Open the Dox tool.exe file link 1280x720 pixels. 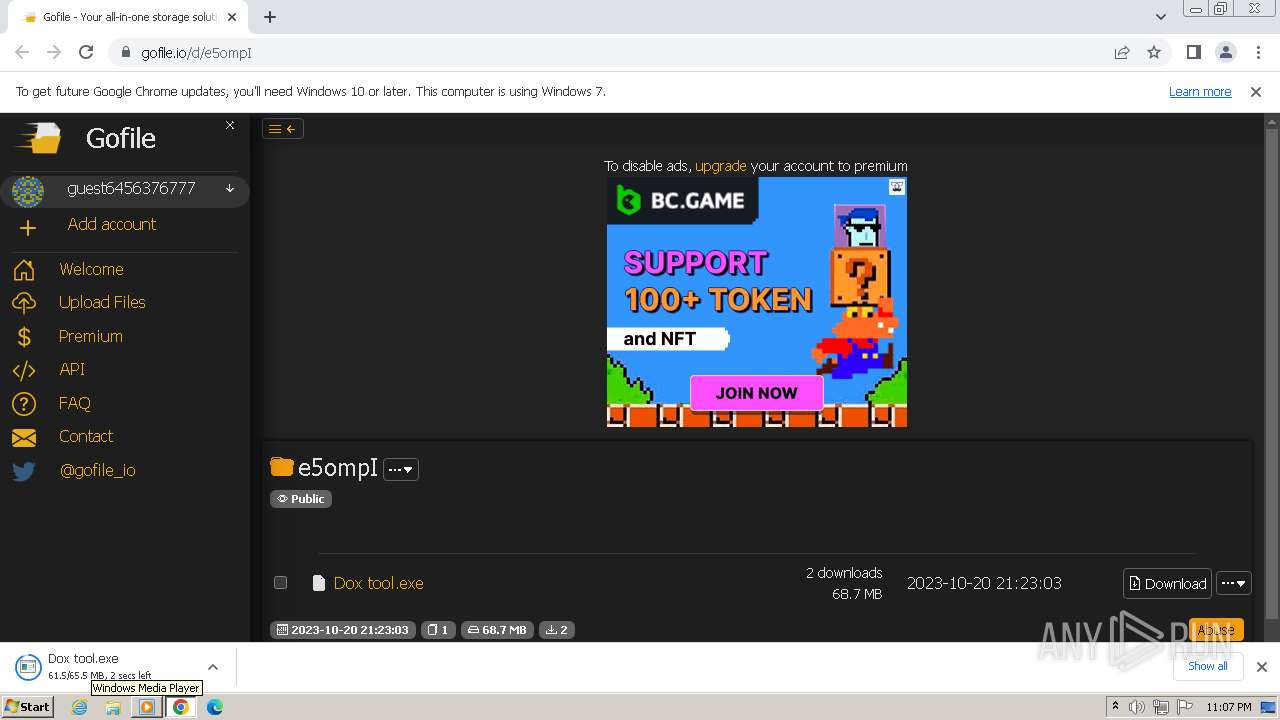[x=379, y=583]
